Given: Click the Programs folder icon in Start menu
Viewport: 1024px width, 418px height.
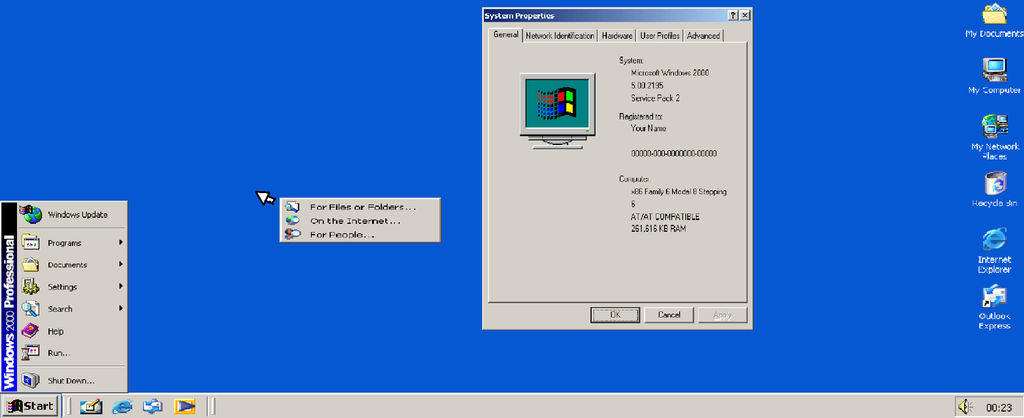Looking at the screenshot, I should click(31, 242).
